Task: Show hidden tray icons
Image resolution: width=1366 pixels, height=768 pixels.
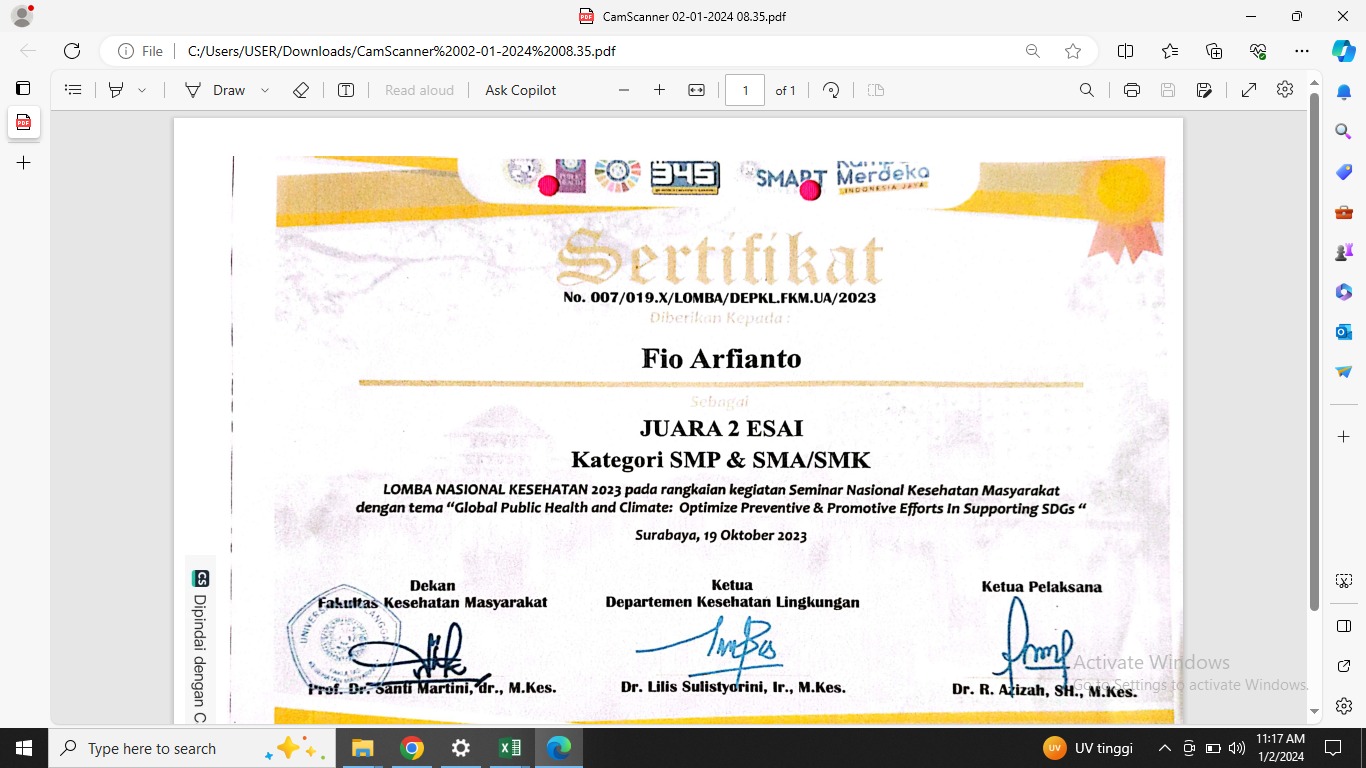Action: pyautogui.click(x=1164, y=748)
